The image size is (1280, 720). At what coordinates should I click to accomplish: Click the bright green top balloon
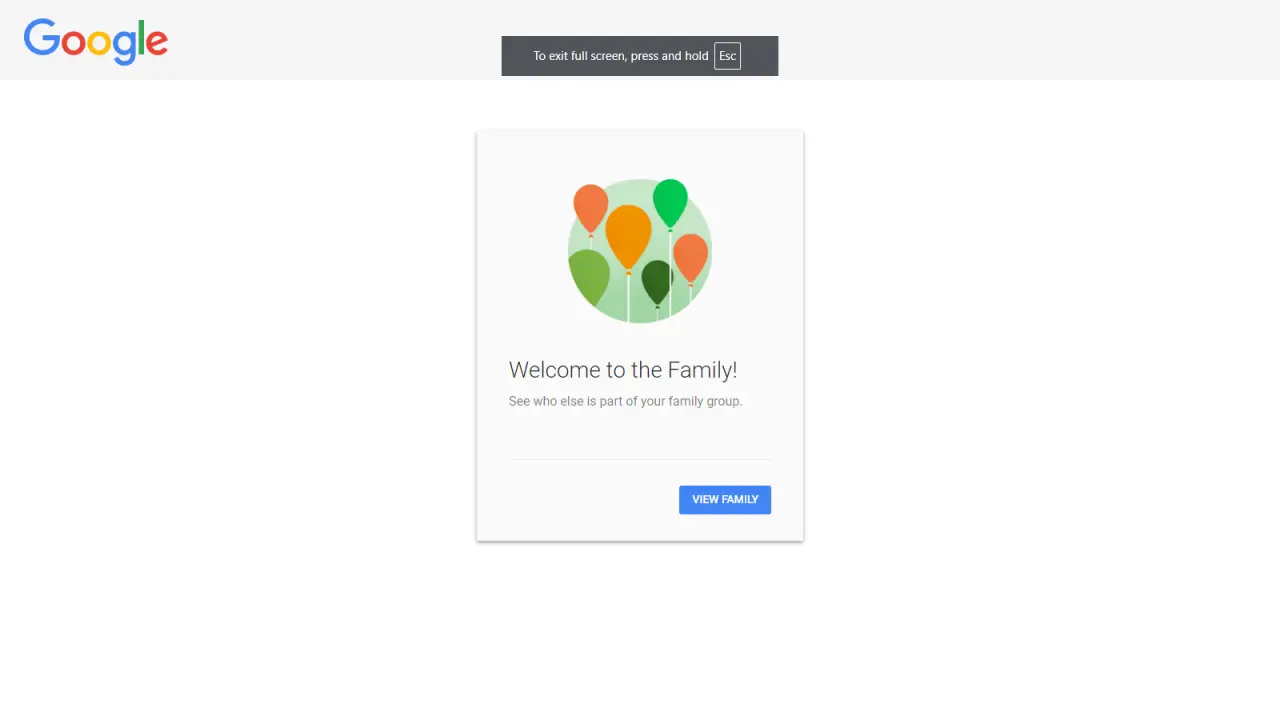670,203
